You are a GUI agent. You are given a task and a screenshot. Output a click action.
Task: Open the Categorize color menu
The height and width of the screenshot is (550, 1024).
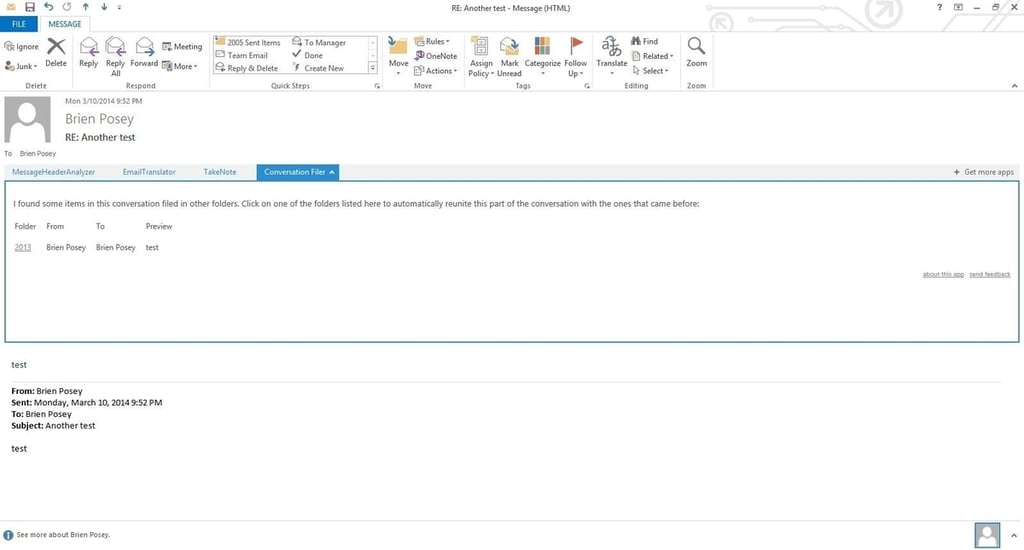coord(542,57)
